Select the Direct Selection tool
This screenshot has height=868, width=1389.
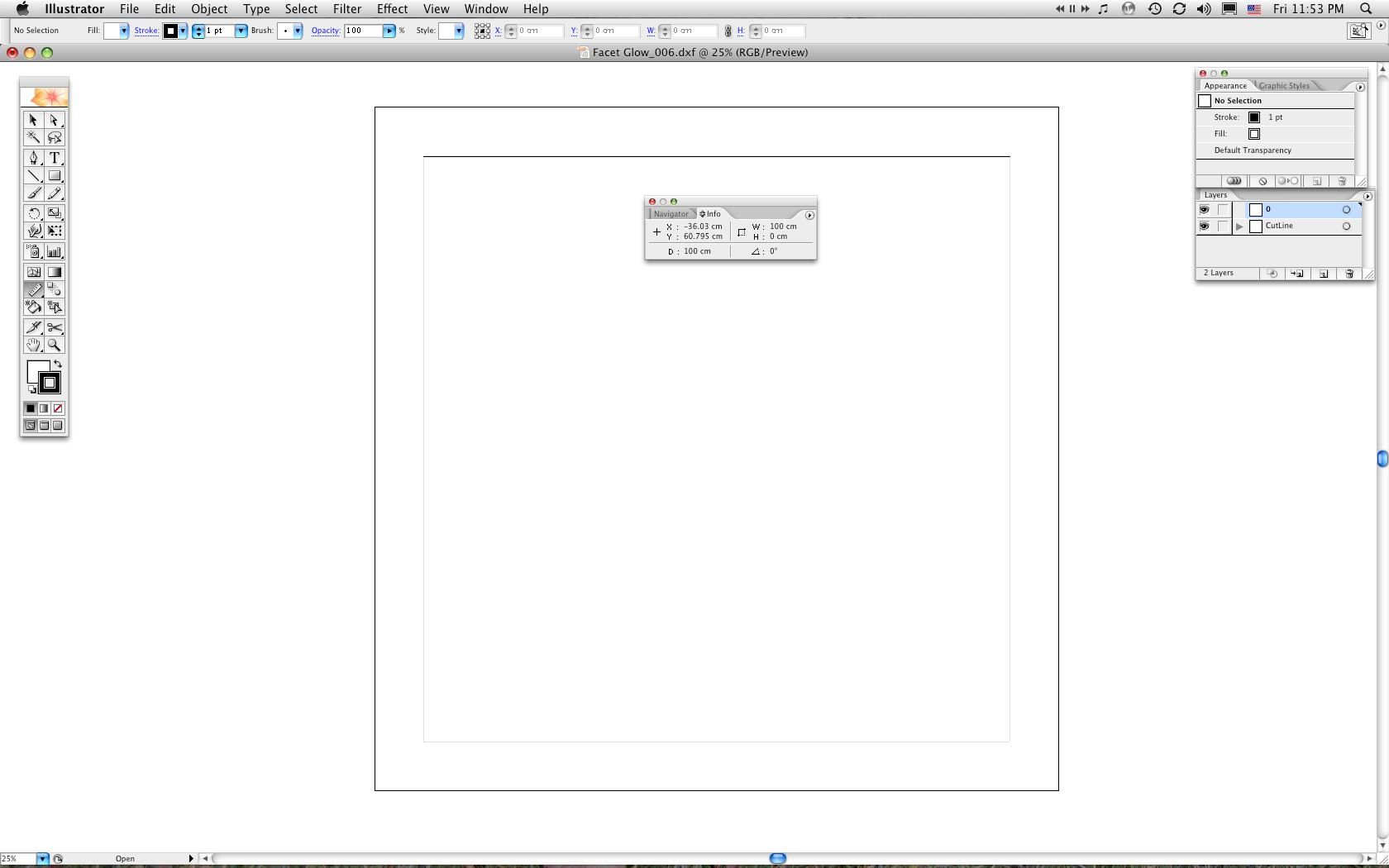tap(55, 121)
